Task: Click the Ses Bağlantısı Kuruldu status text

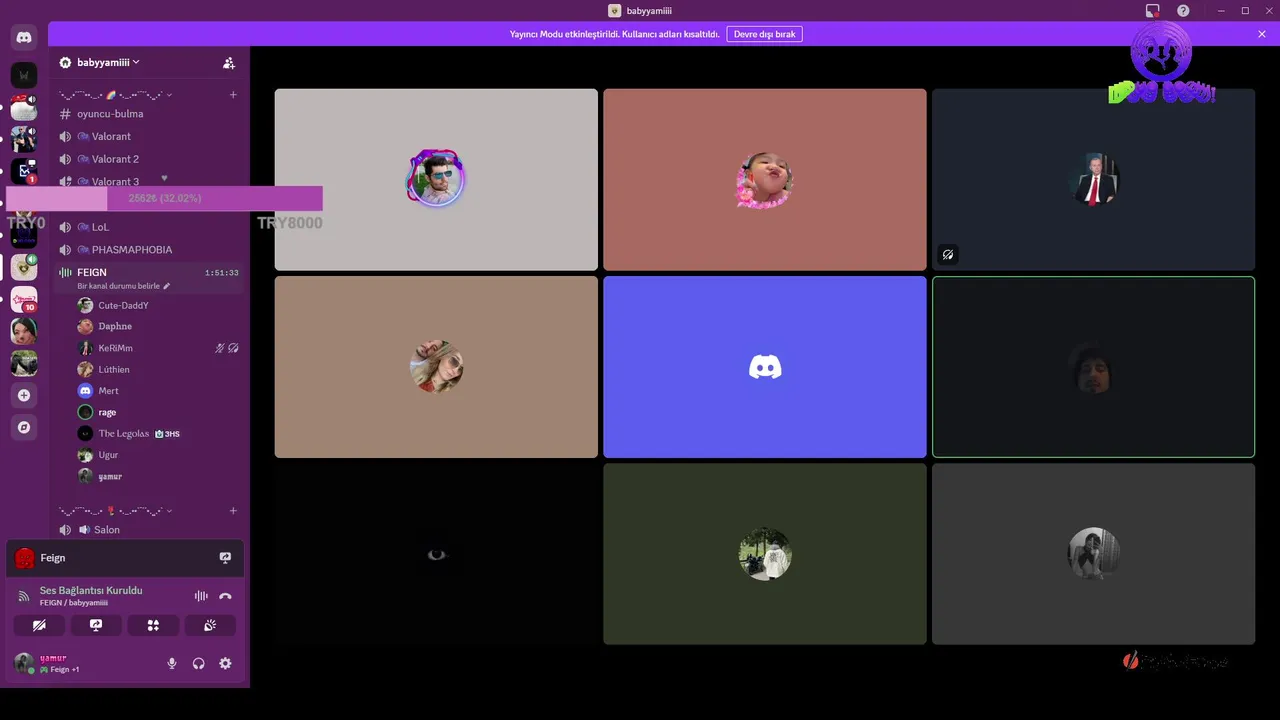Action: (91, 590)
